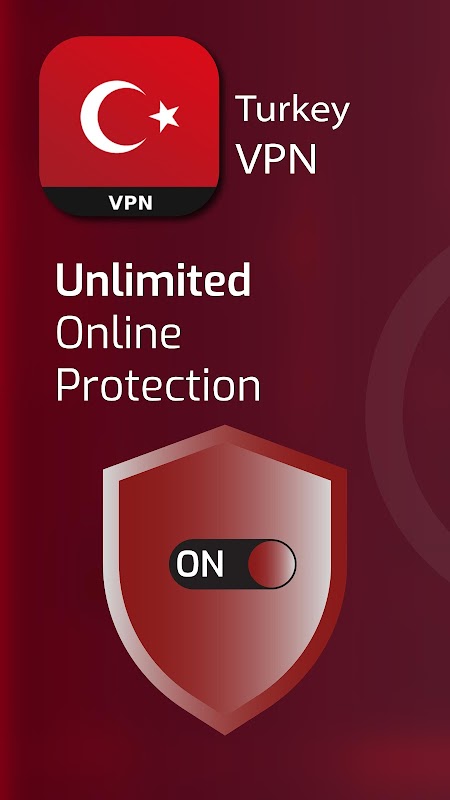Click the word Protection in the tagline

pos(158,385)
